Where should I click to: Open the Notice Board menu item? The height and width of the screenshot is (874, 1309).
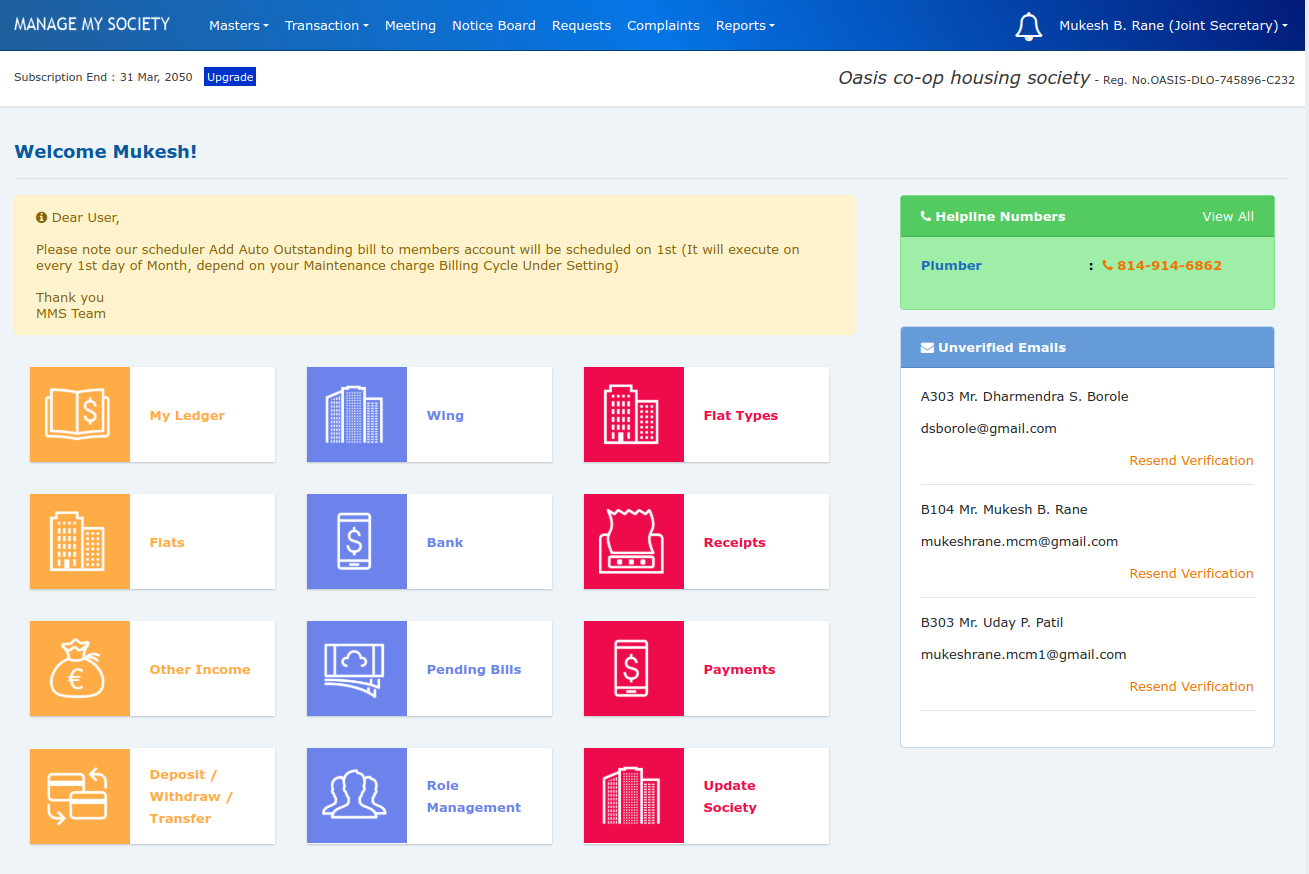(494, 26)
